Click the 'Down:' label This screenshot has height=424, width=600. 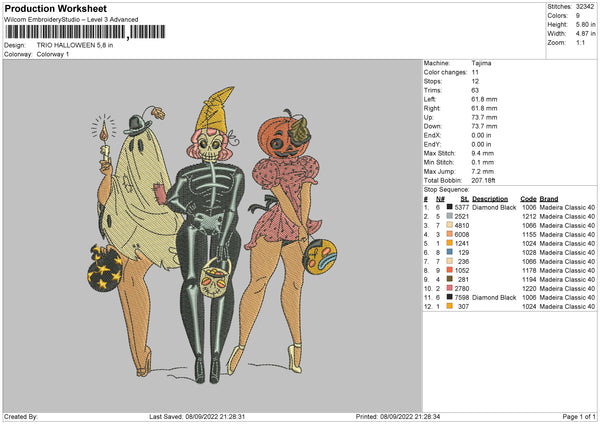tap(432, 126)
